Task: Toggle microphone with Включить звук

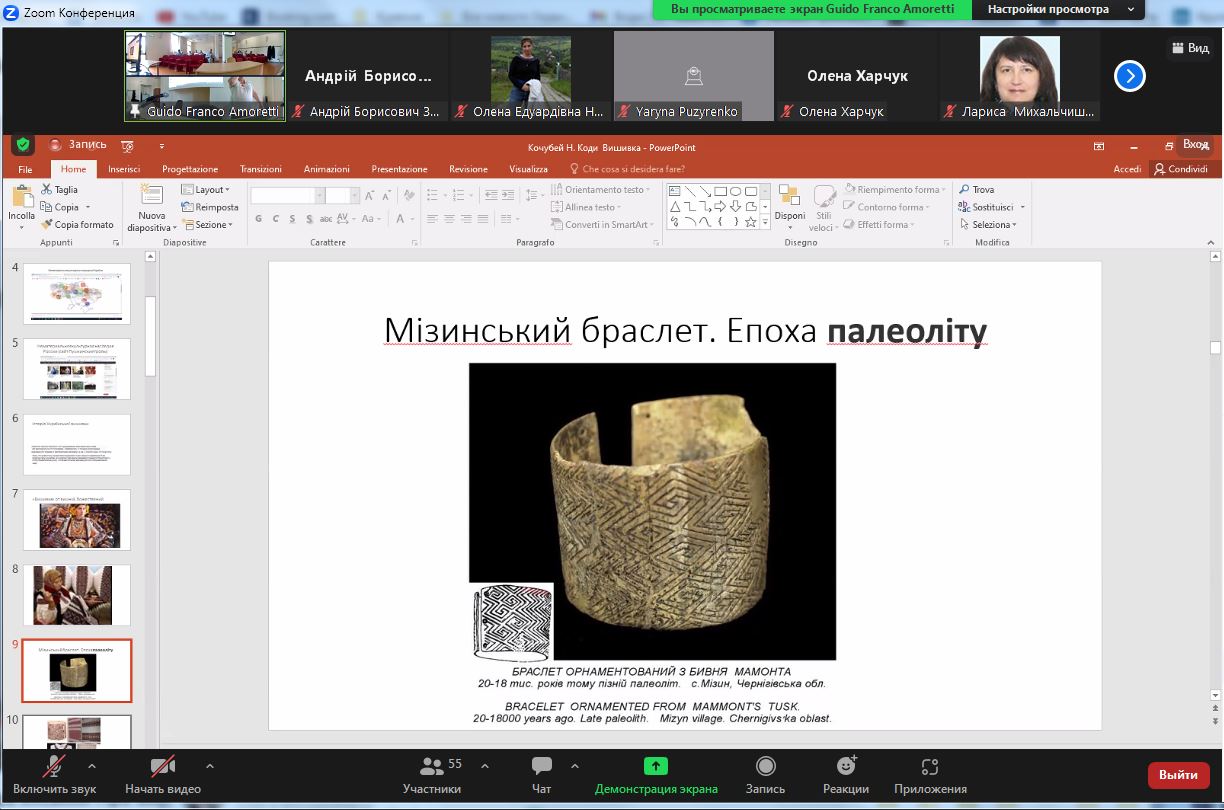Action: [x=54, y=767]
